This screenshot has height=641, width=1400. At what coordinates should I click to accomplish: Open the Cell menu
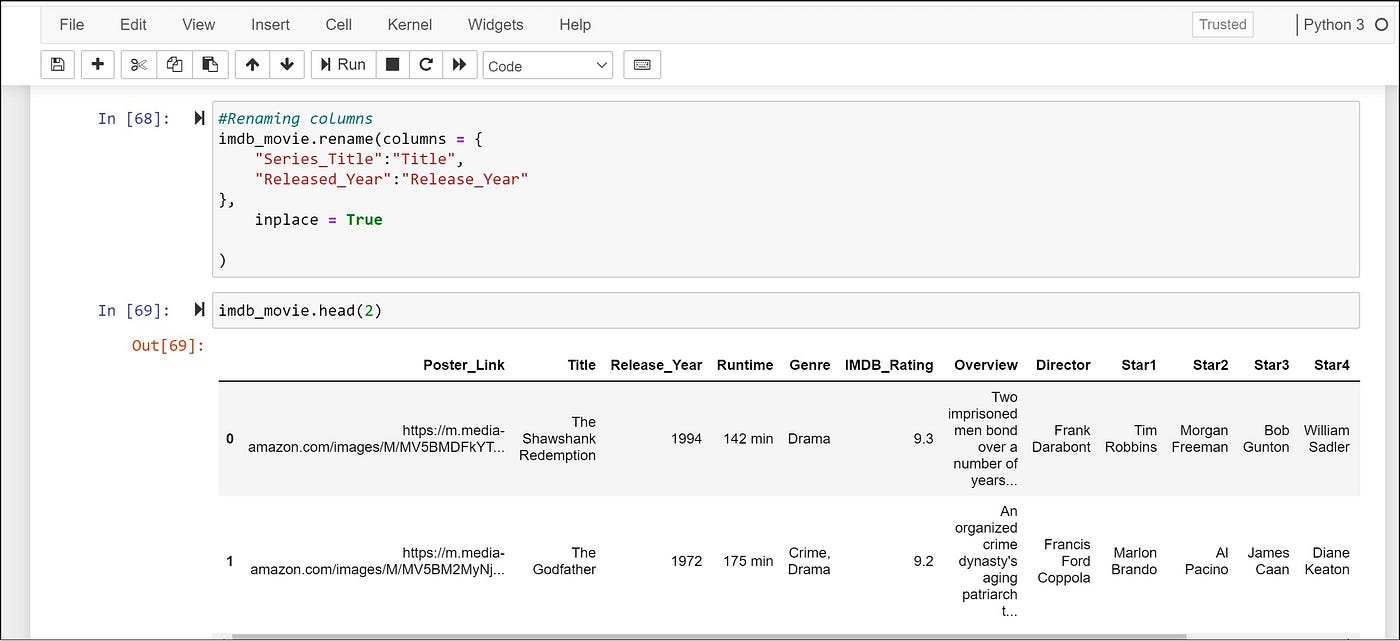tap(338, 24)
